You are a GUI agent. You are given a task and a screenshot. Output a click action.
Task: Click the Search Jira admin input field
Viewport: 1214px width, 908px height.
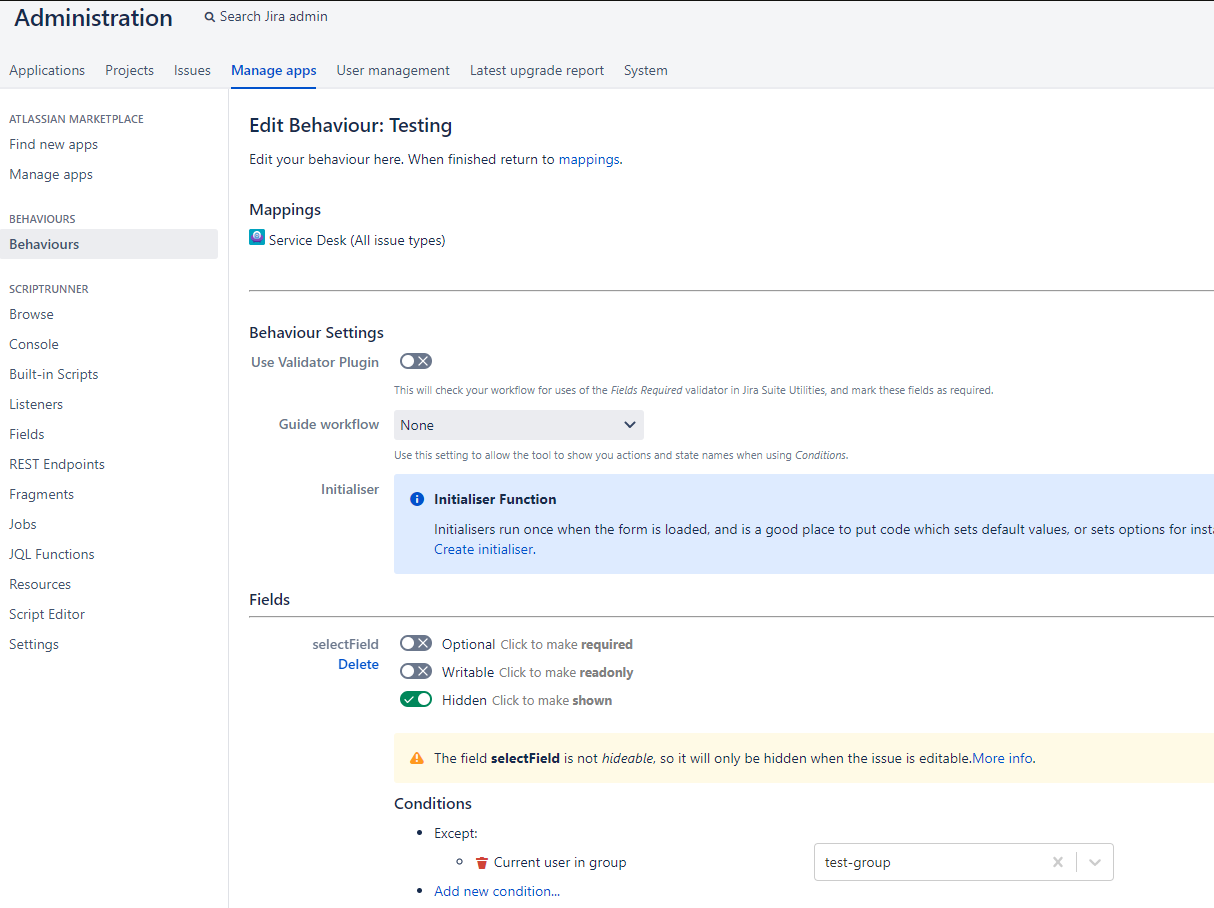point(280,16)
